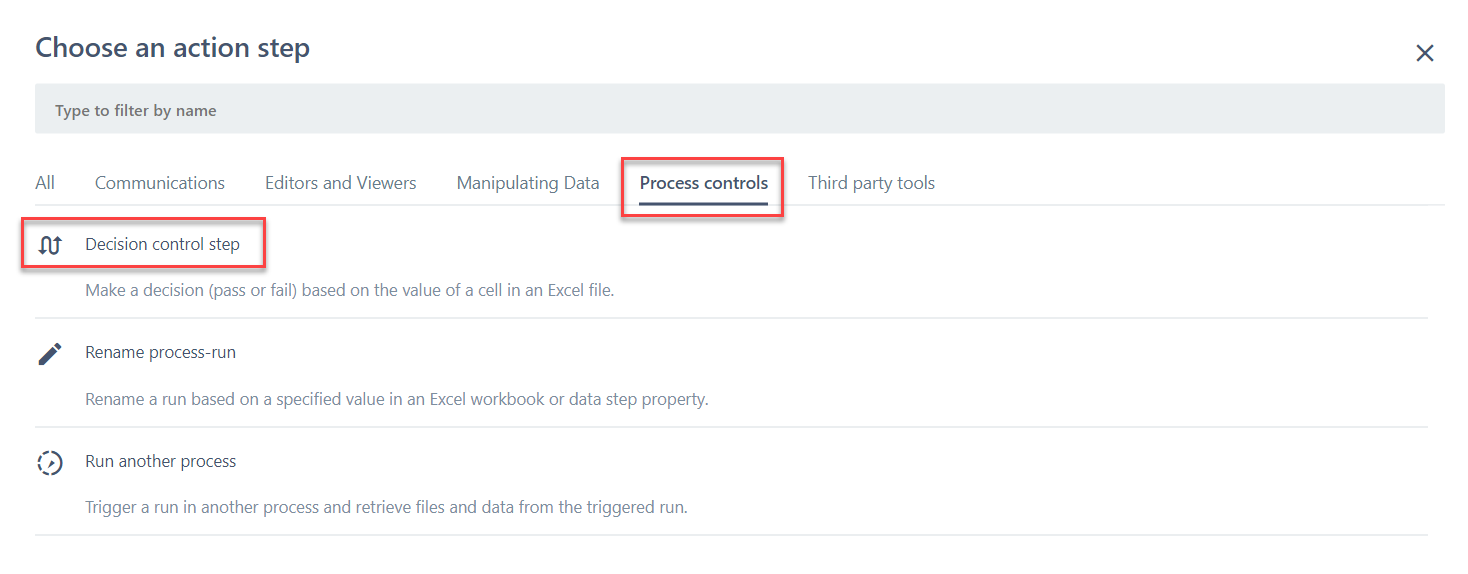This screenshot has height=574, width=1468.
Task: Click the Decision control step arrows icon
Action: point(50,245)
